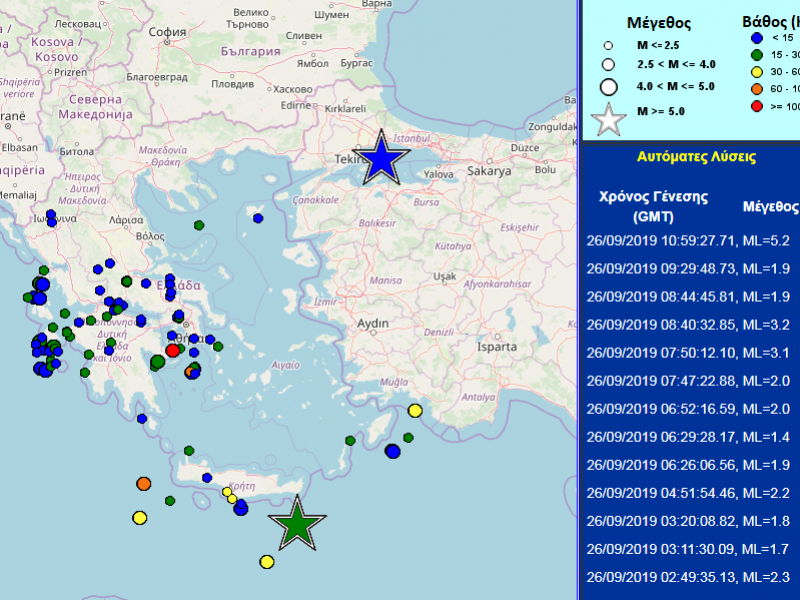Click the large blue marker near Rhodes
800x600 pixels.
(393, 452)
